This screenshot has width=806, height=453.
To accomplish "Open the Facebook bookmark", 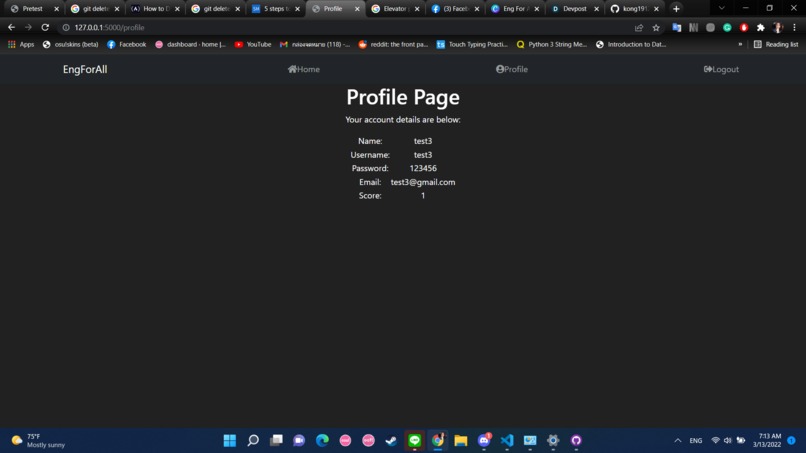I will coord(126,45).
